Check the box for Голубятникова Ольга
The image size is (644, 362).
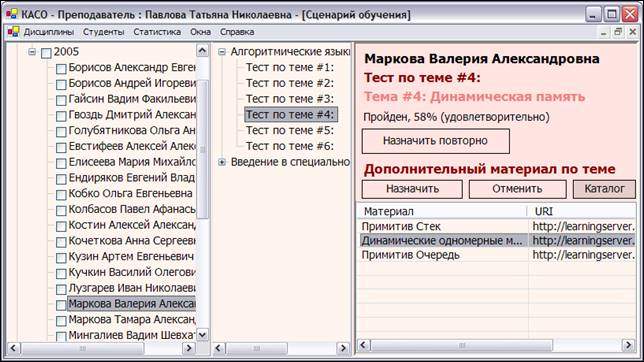[61, 132]
